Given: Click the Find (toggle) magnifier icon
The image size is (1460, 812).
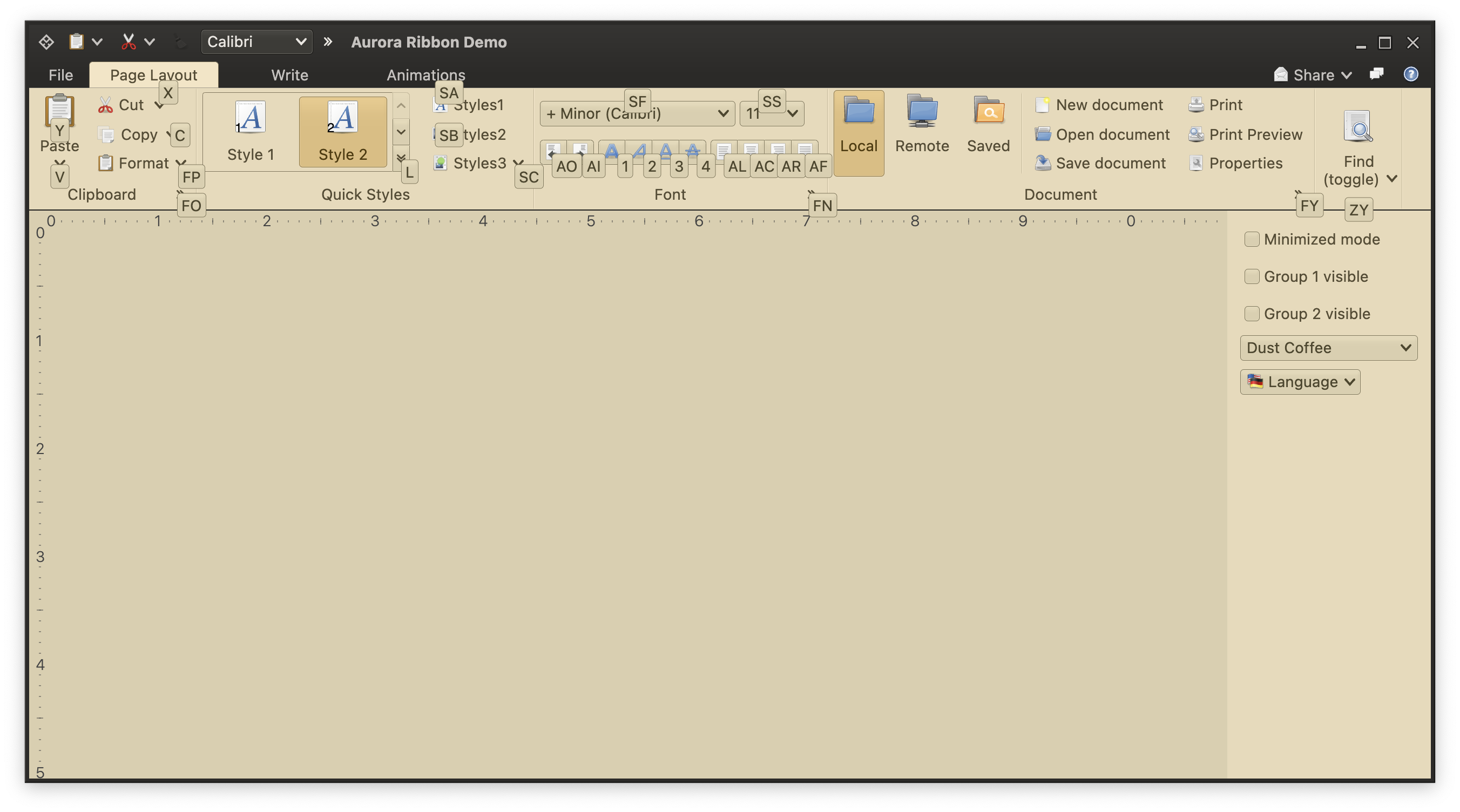Looking at the screenshot, I should [x=1358, y=127].
